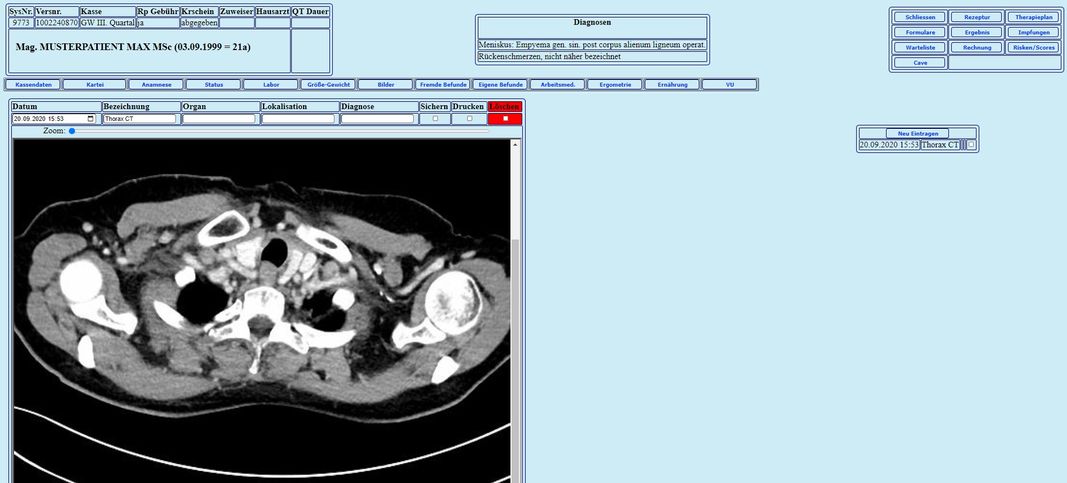Open Rezeptur from the action panel
The width and height of the screenshot is (1067, 483).
976,17
